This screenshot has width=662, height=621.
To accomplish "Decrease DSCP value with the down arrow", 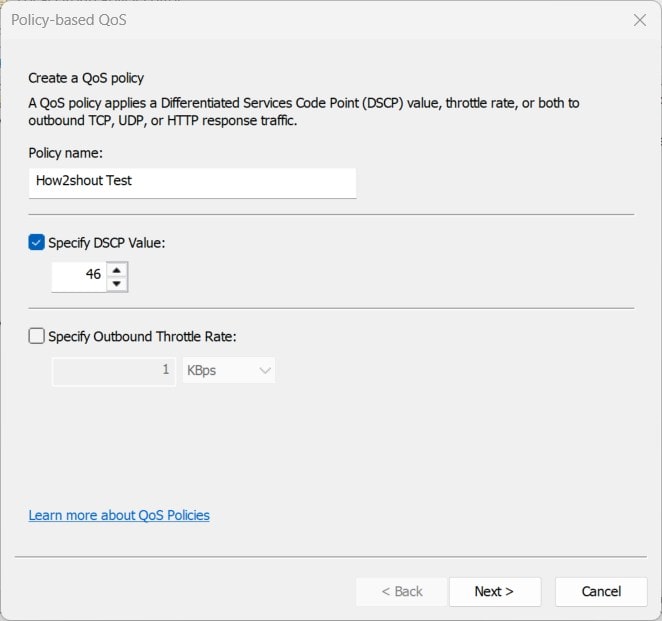I will (x=117, y=284).
